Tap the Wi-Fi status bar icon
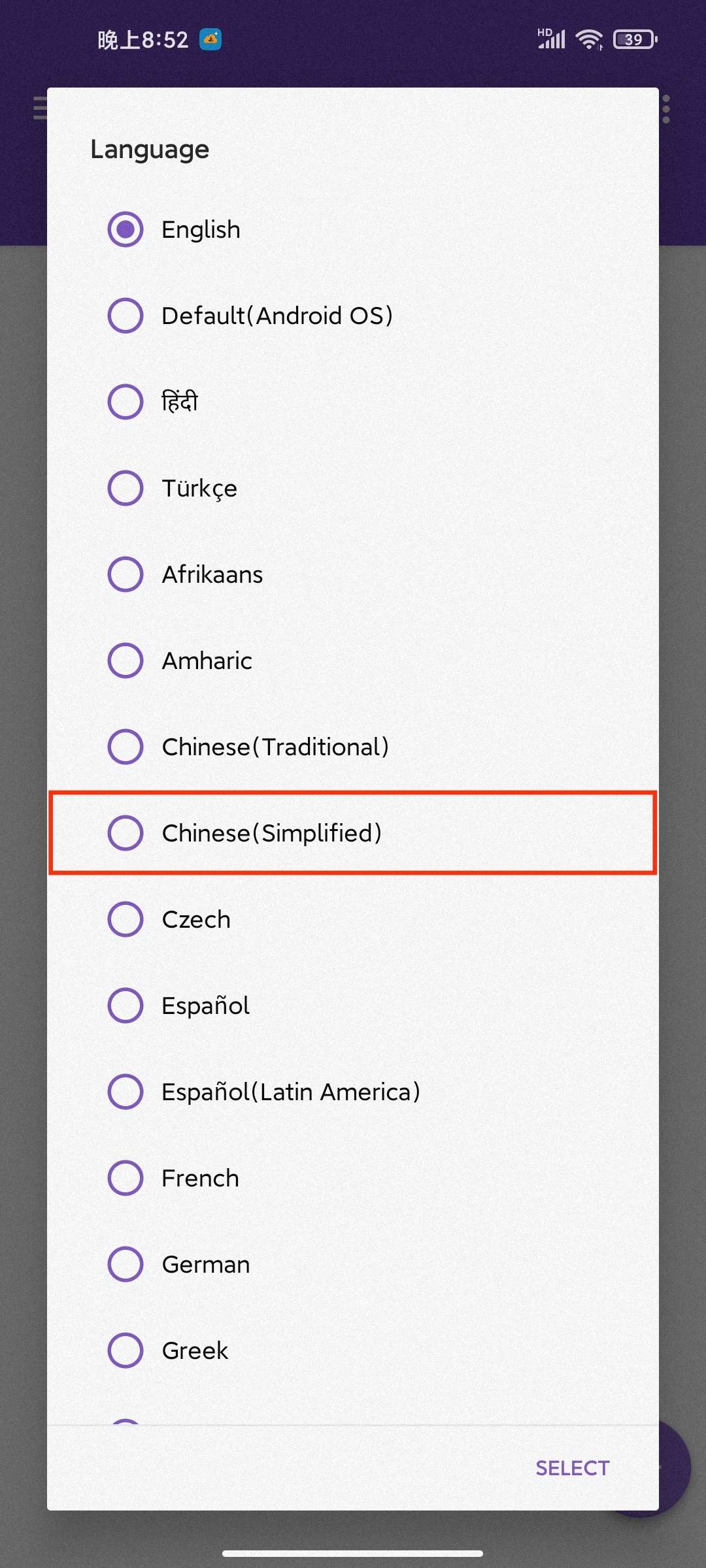This screenshot has width=706, height=1568. coord(589,39)
